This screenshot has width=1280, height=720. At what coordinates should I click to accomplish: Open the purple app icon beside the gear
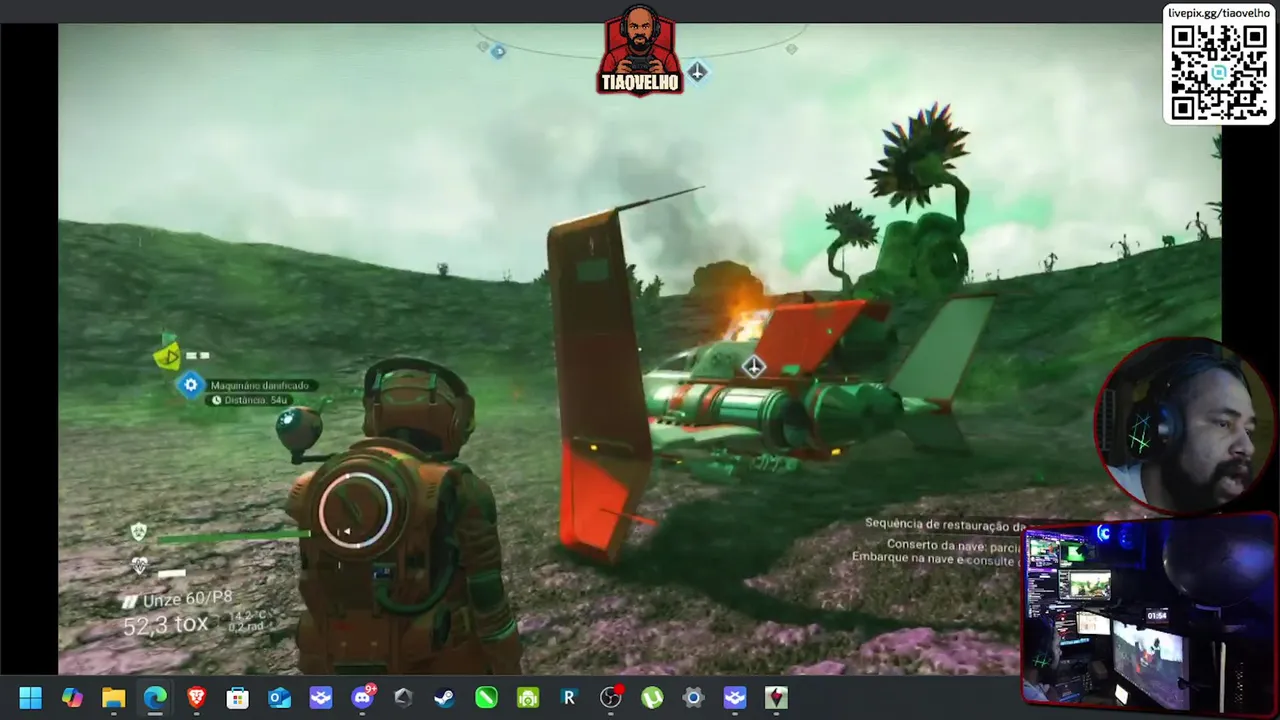pyautogui.click(x=735, y=698)
